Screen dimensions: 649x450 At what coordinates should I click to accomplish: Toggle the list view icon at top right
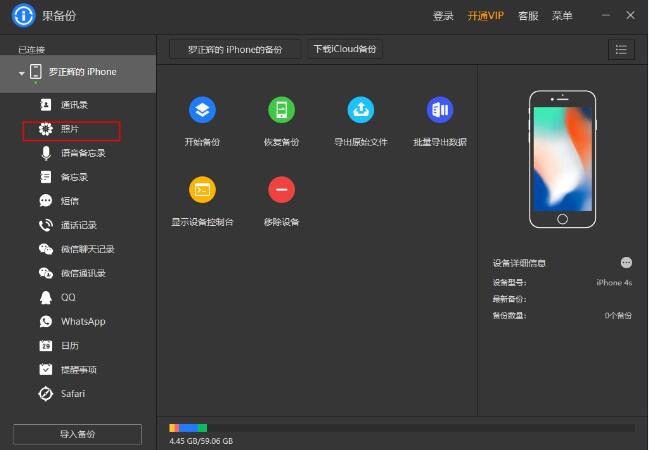tap(621, 49)
